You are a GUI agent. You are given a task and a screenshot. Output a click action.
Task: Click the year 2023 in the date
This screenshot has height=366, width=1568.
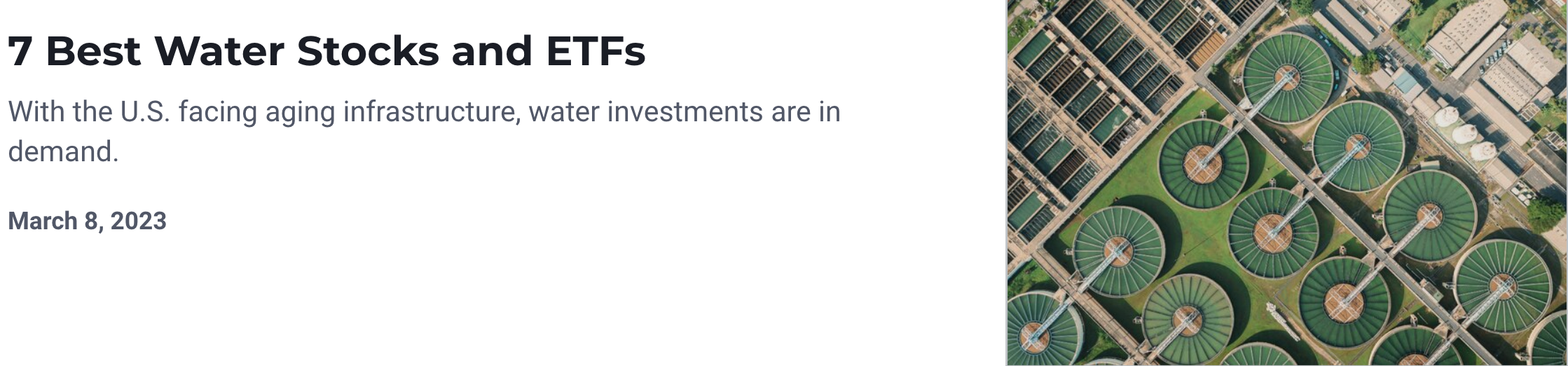pos(139,221)
